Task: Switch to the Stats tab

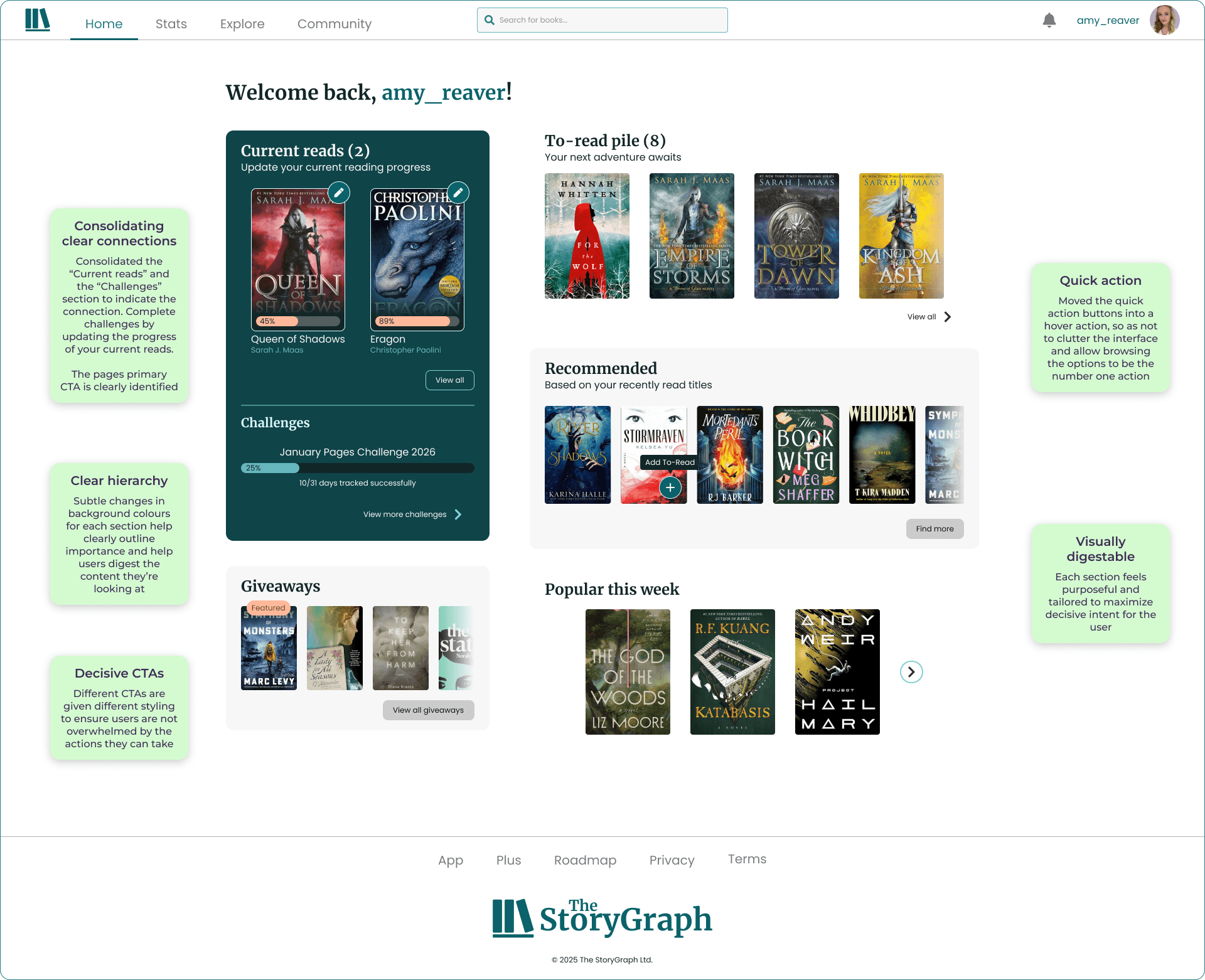Action: 171,24
